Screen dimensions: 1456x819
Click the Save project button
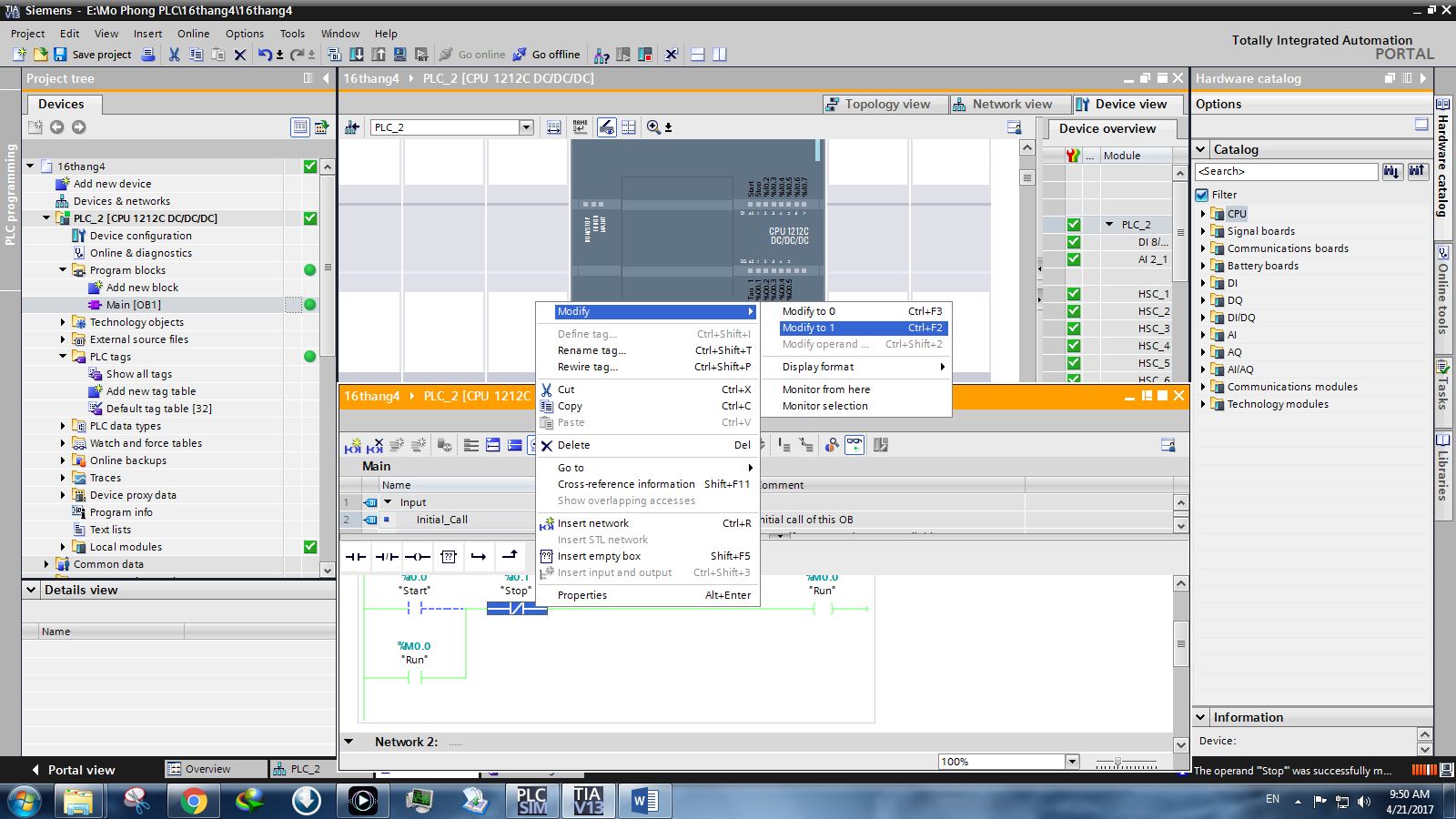click(x=93, y=55)
